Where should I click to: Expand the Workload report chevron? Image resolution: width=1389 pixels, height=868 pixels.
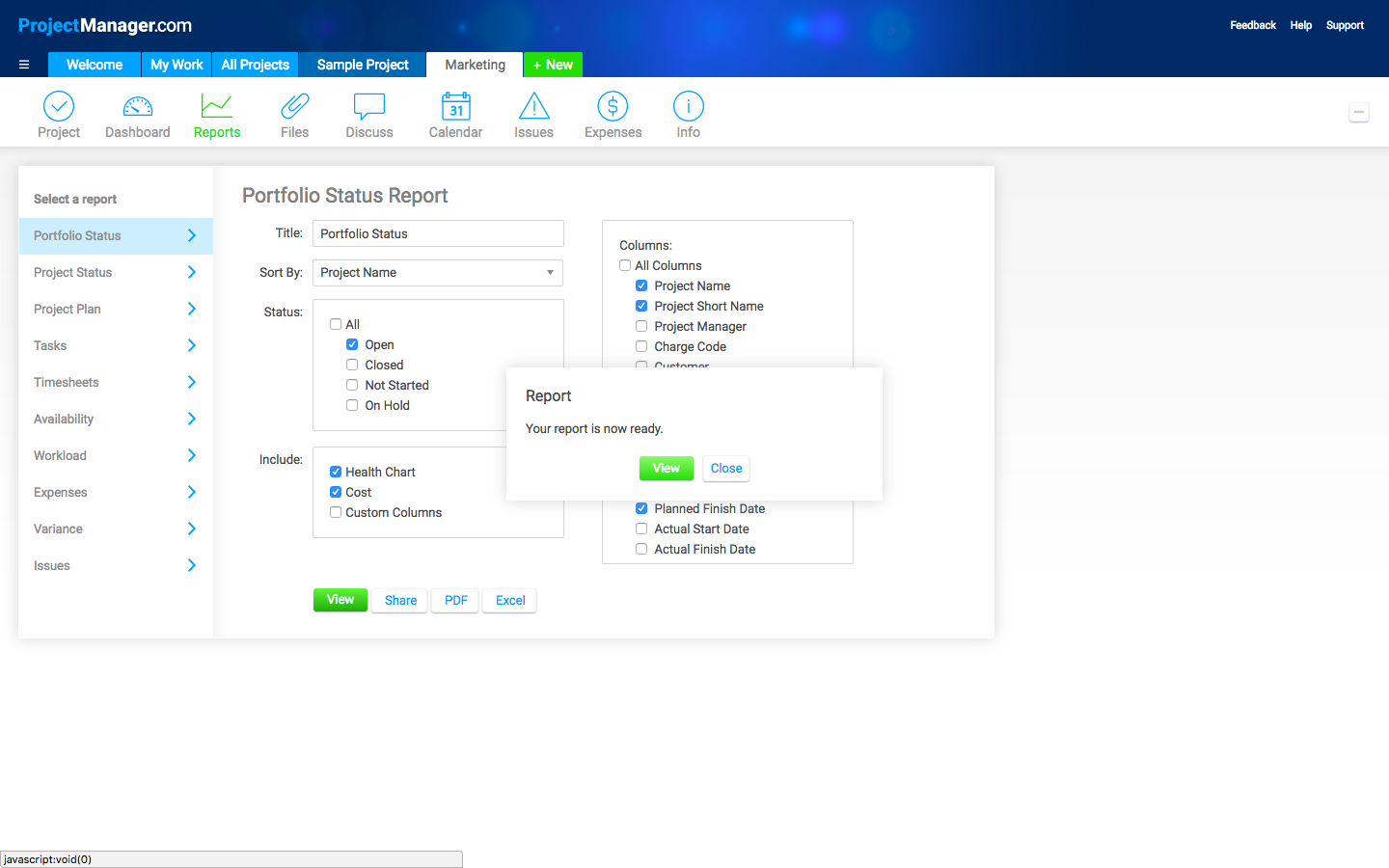pos(191,455)
